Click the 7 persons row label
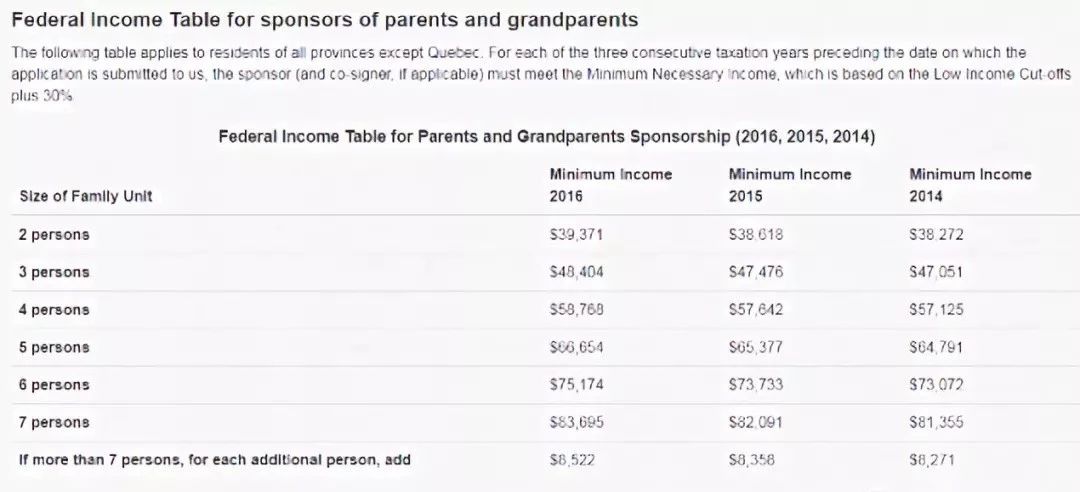Image resolution: width=1080 pixels, height=492 pixels. click(54, 422)
